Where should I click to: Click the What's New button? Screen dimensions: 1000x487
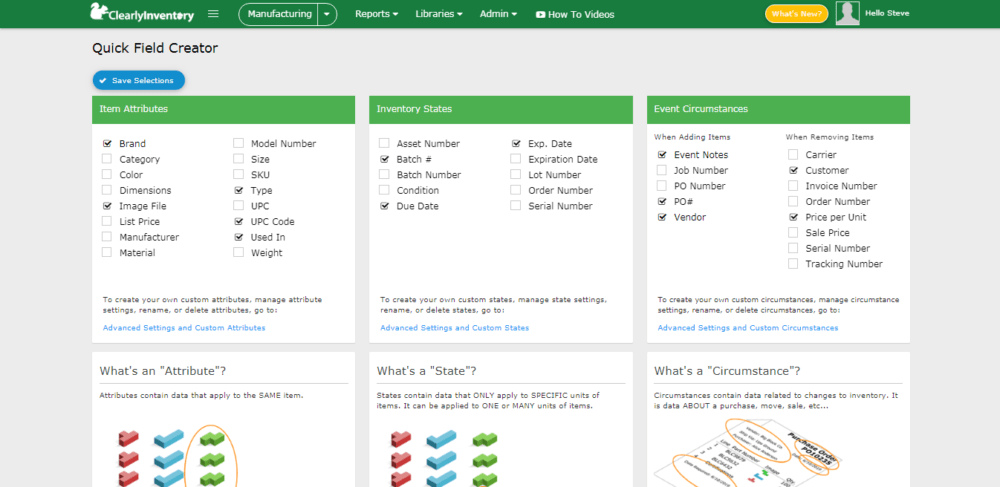click(x=797, y=13)
